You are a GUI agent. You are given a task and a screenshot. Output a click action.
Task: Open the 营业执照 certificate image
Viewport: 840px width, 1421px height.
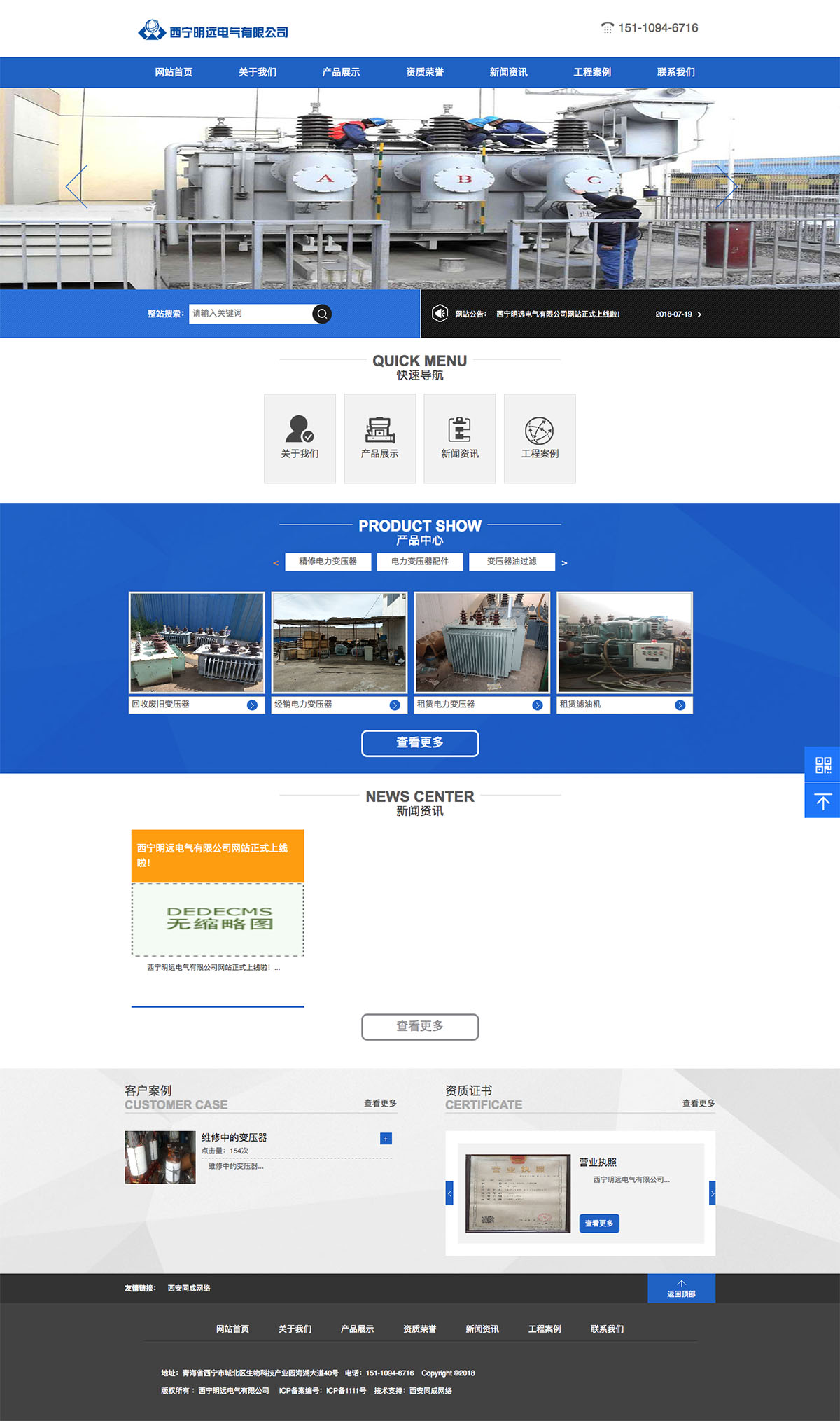518,1193
